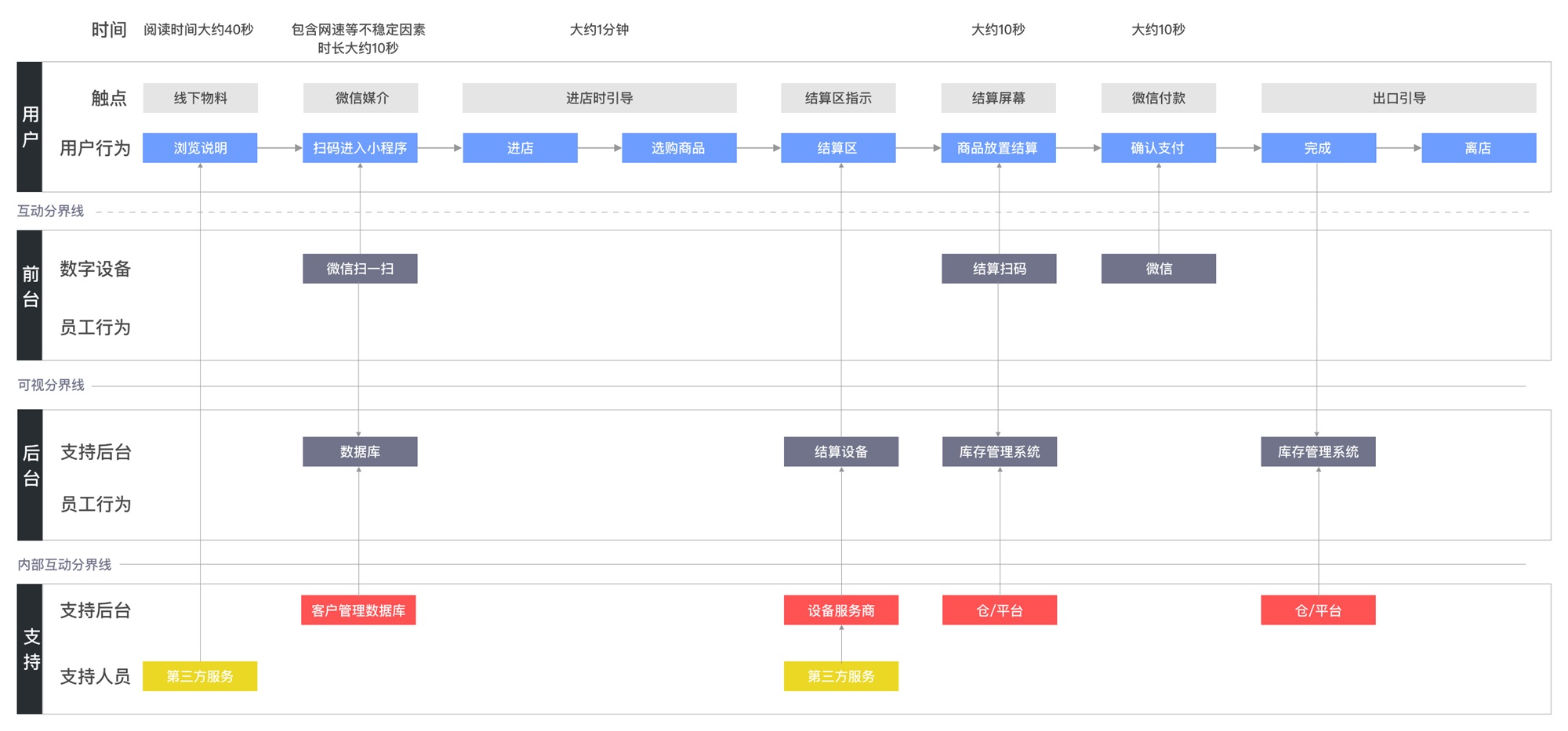1568x731 pixels.
Task: Click the 后台 lane header
Action: pos(30,475)
